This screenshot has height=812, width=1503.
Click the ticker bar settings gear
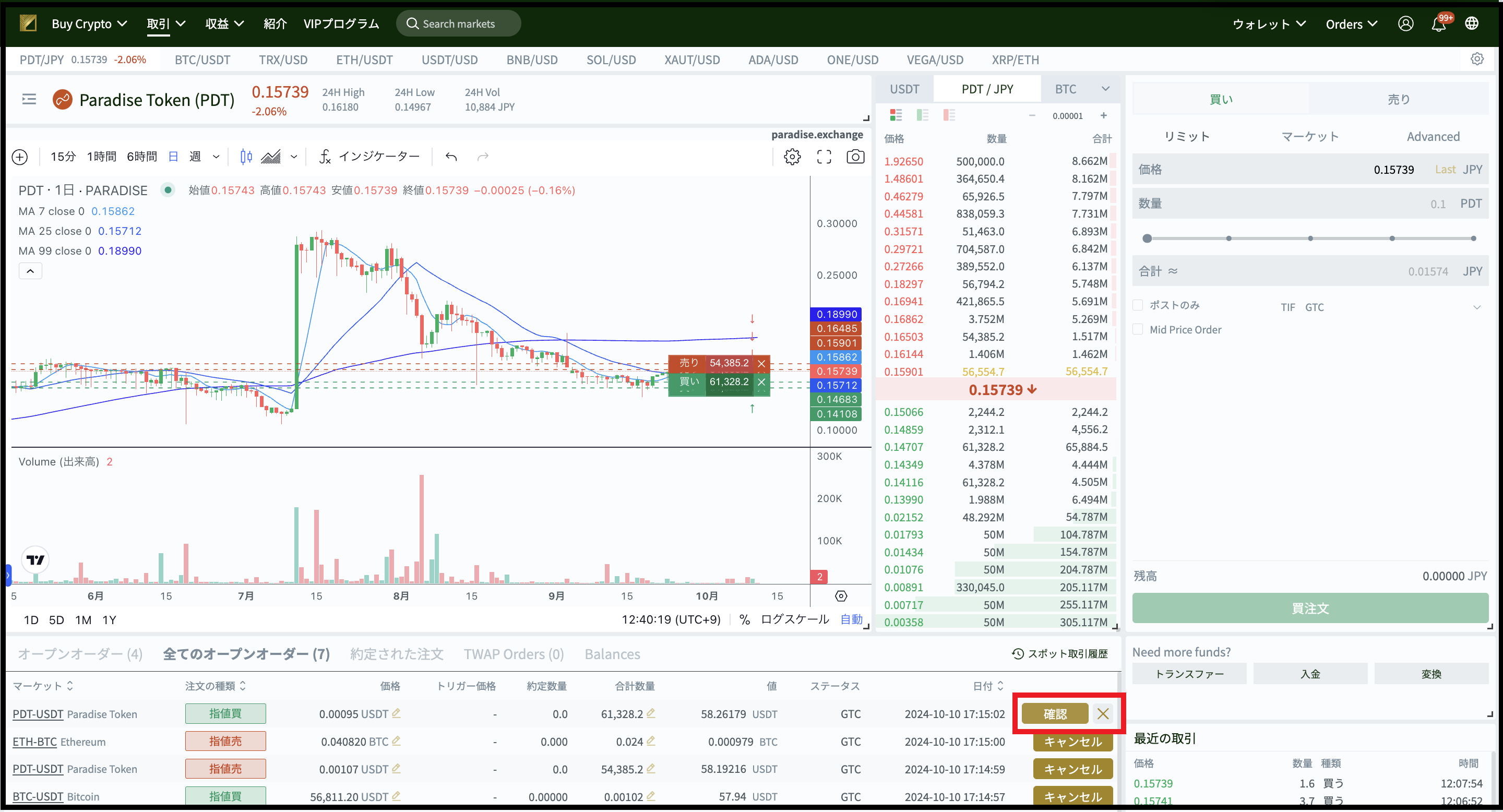pyautogui.click(x=1477, y=59)
